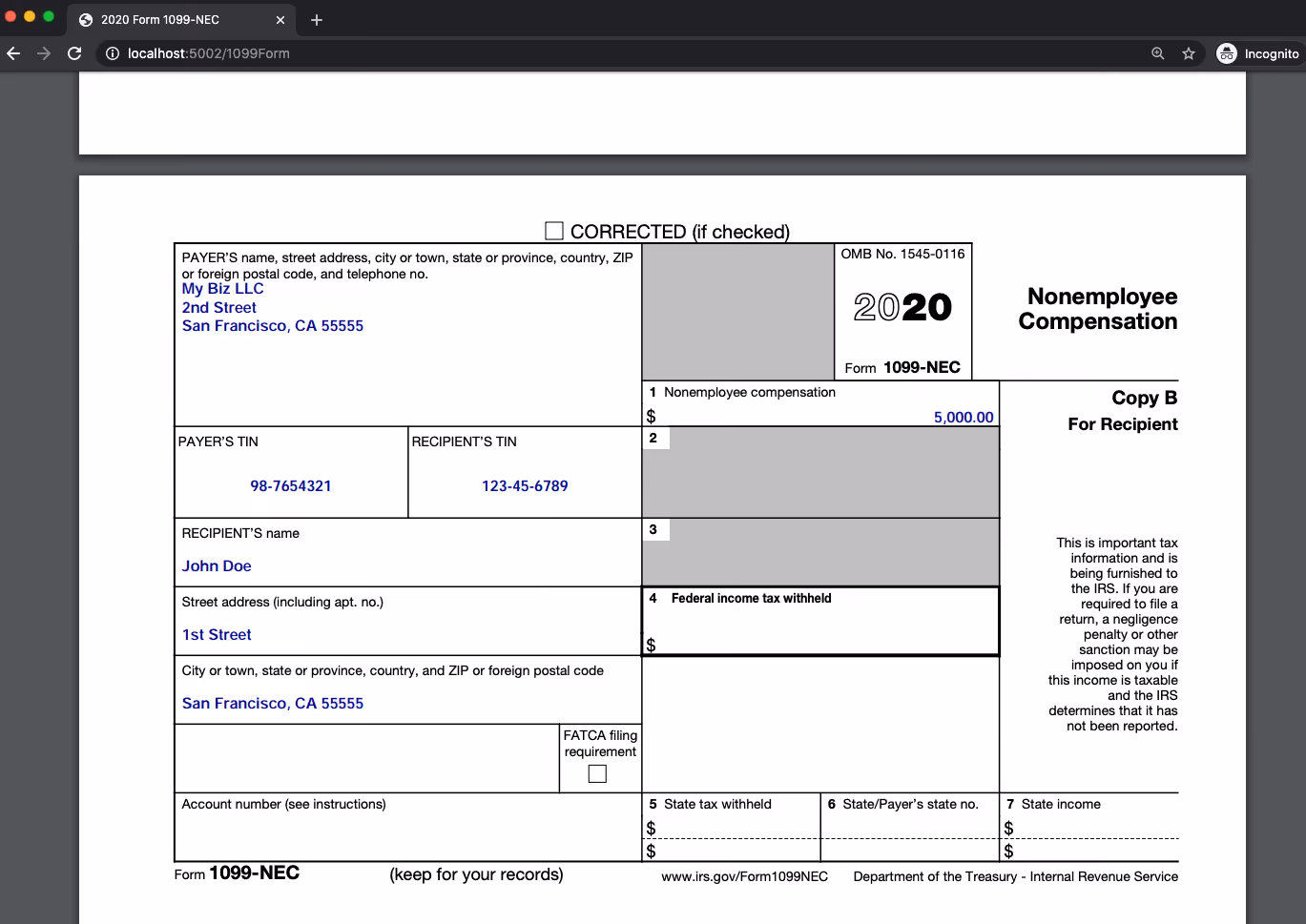The width and height of the screenshot is (1306, 924).
Task: Click the Nonemployee Compensation title
Action: [x=1098, y=309]
